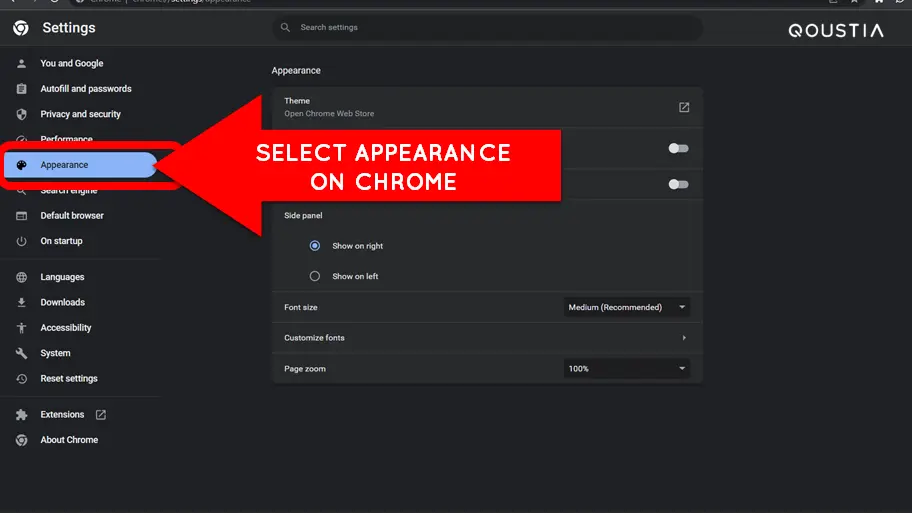This screenshot has height=513, width=912.
Task: Click the puzzle piece icon for Extensions
Action: 22,415
